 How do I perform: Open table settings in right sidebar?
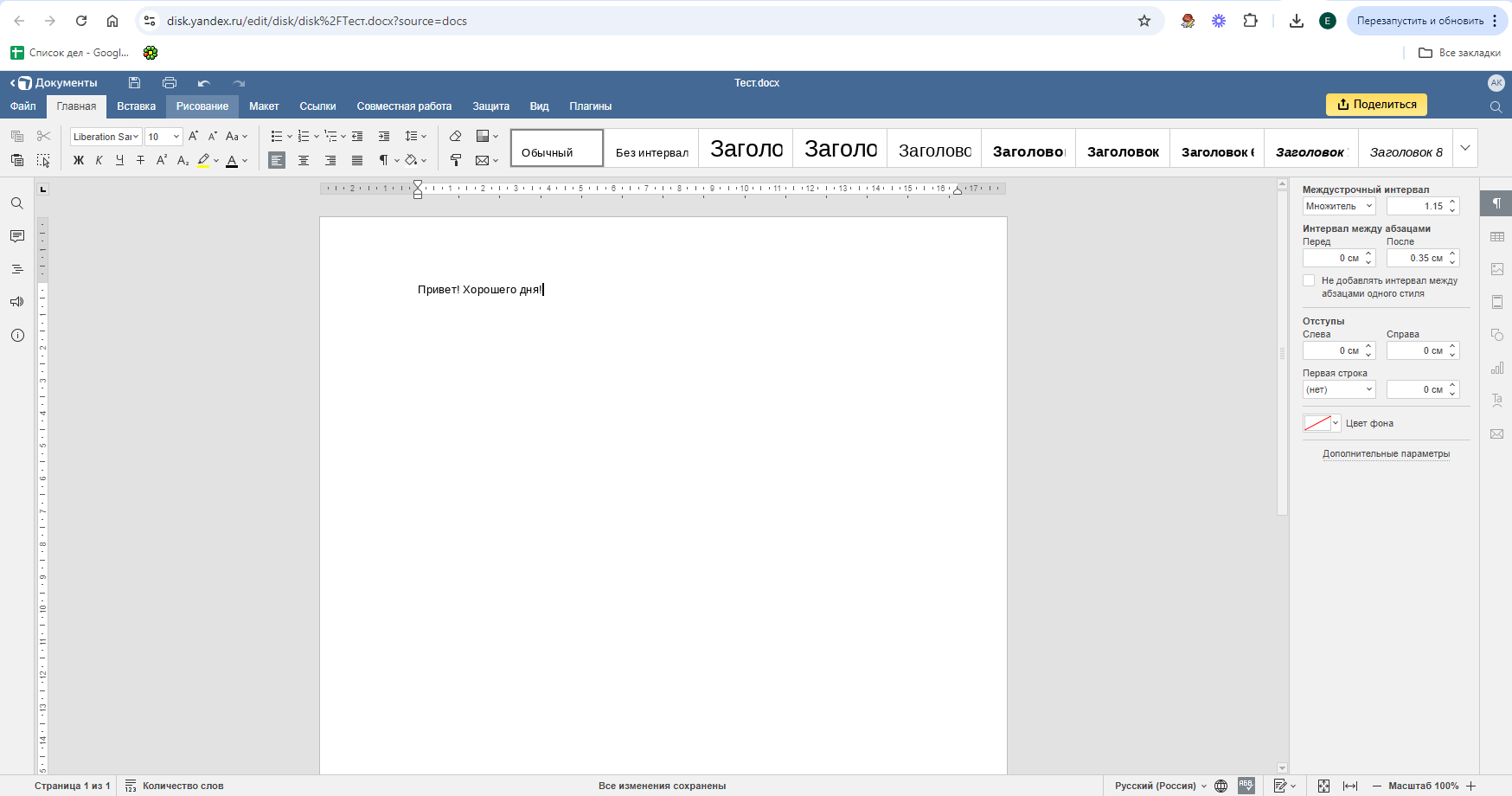tap(1497, 236)
